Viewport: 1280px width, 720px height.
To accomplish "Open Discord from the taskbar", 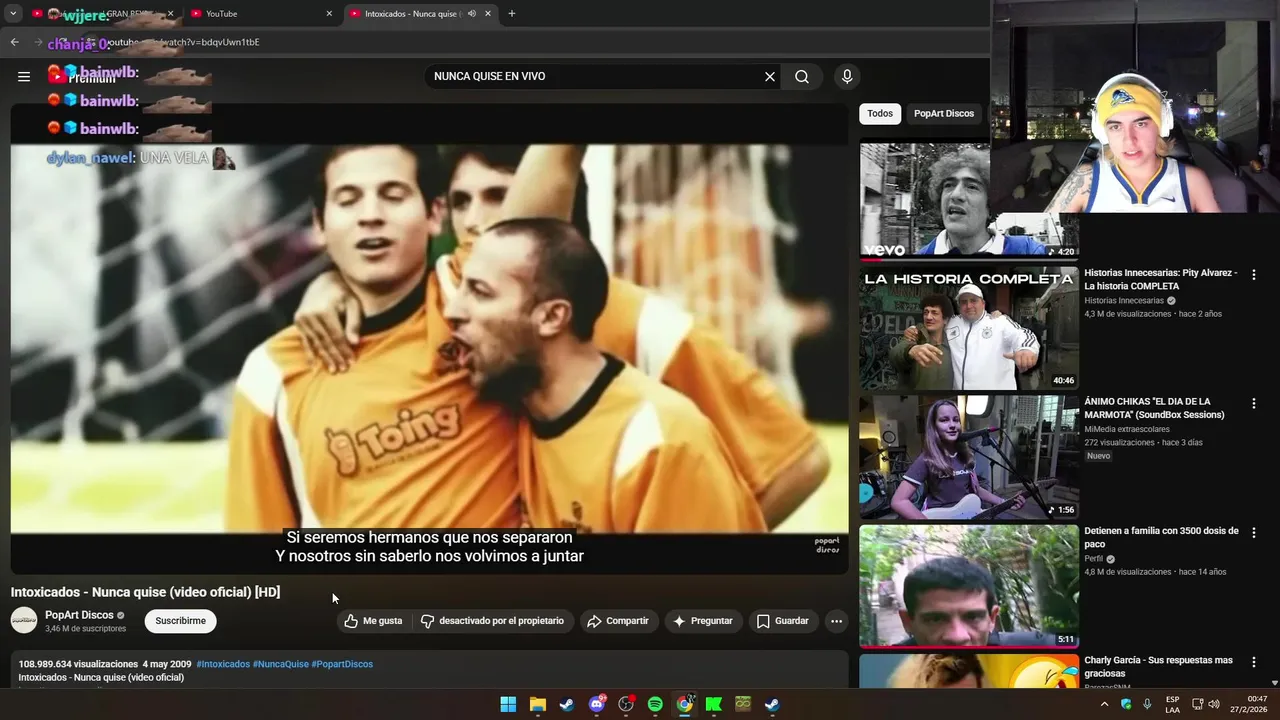I will coord(597,704).
